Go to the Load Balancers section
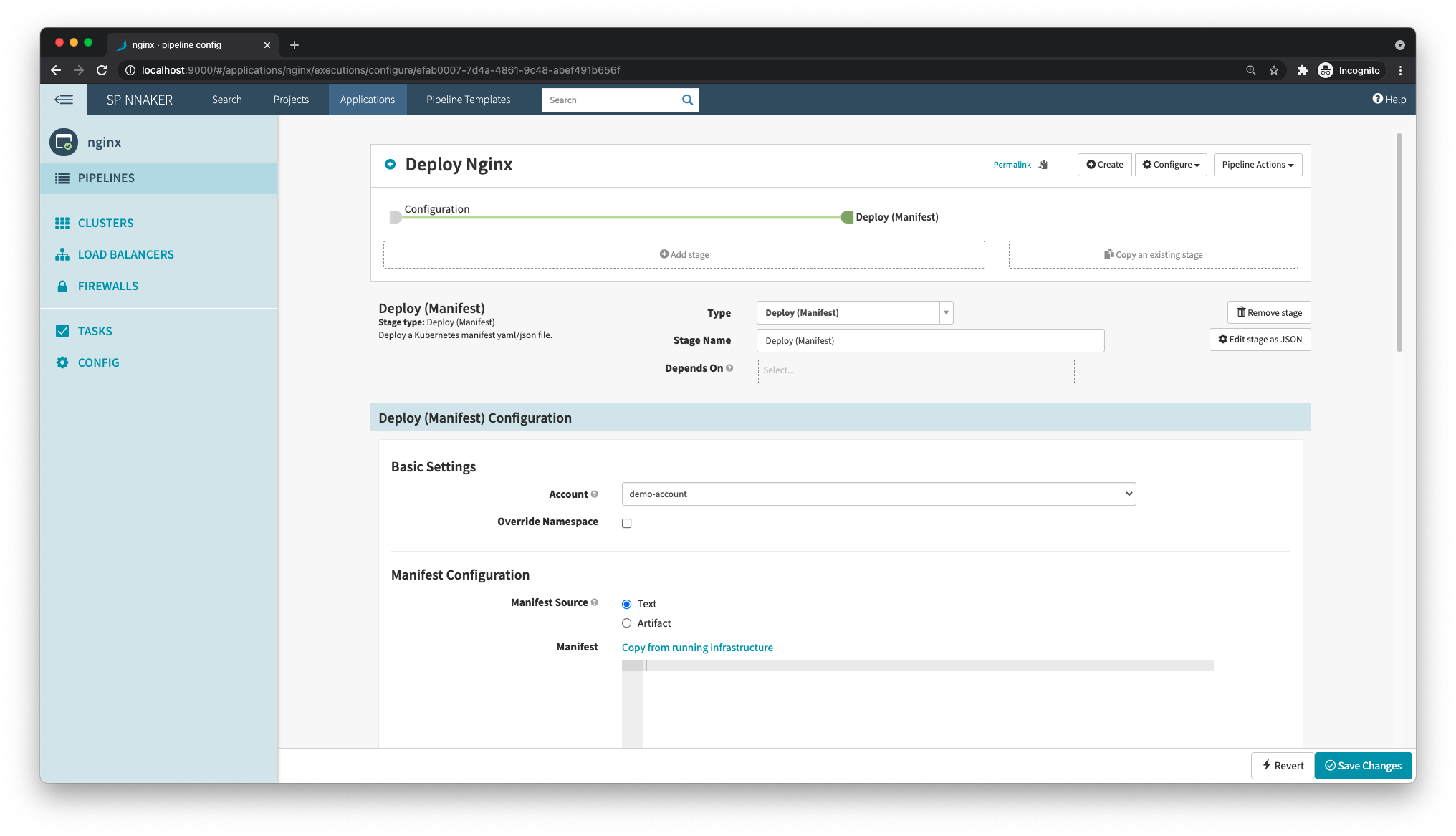Viewport: 1456px width, 836px height. (x=126, y=254)
